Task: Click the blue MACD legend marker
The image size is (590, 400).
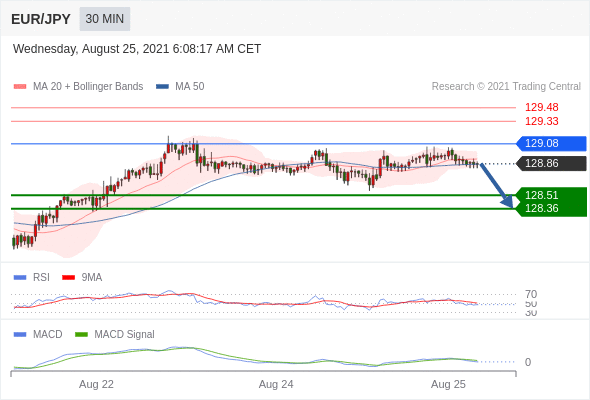Action: tap(20, 335)
